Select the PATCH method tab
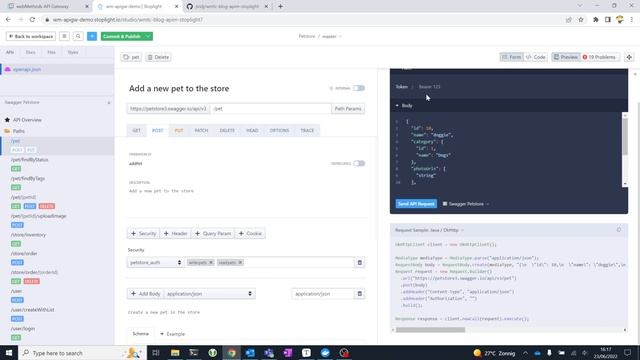 coord(201,130)
